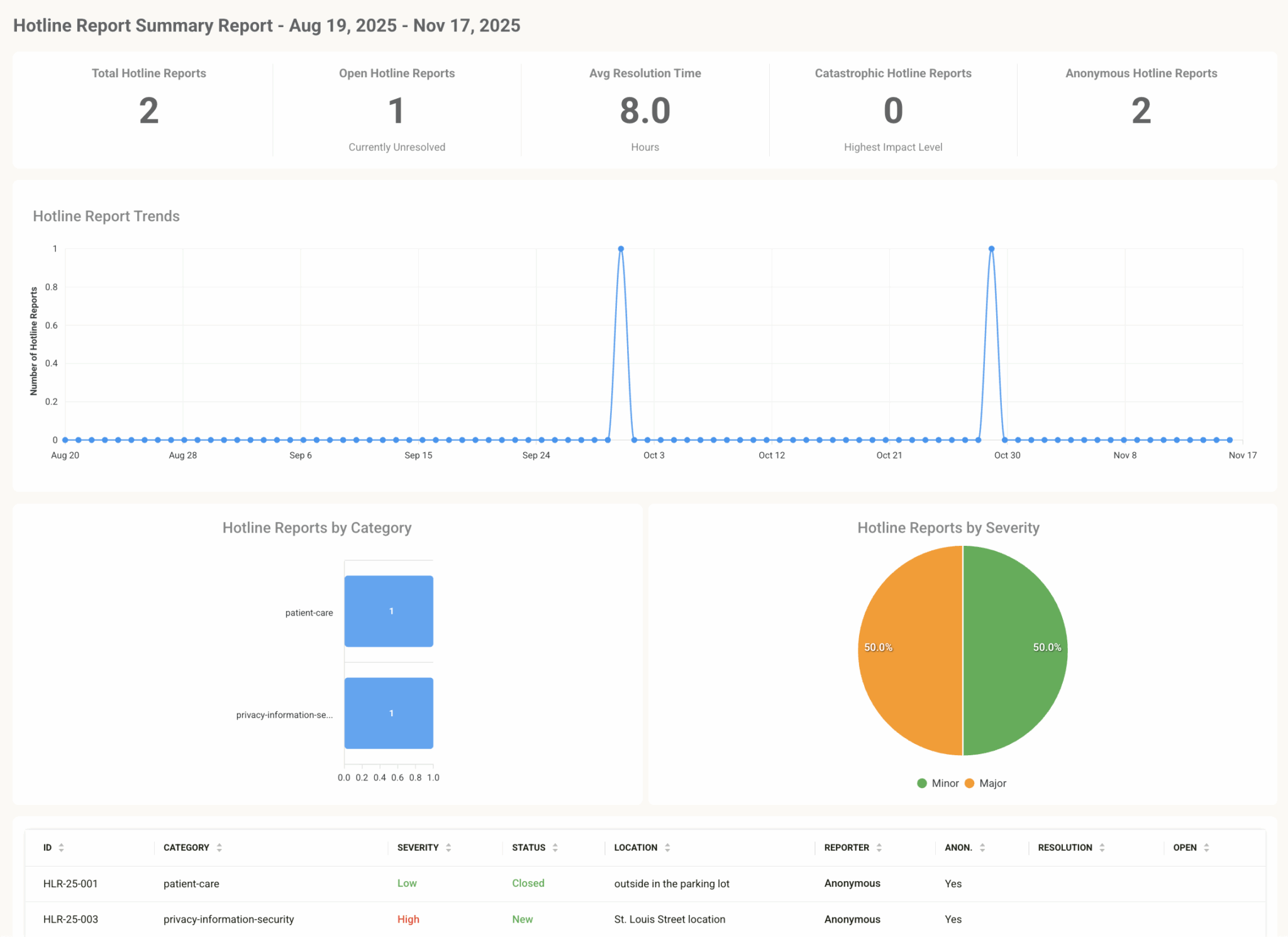Sort the table by ID column

[x=61, y=847]
